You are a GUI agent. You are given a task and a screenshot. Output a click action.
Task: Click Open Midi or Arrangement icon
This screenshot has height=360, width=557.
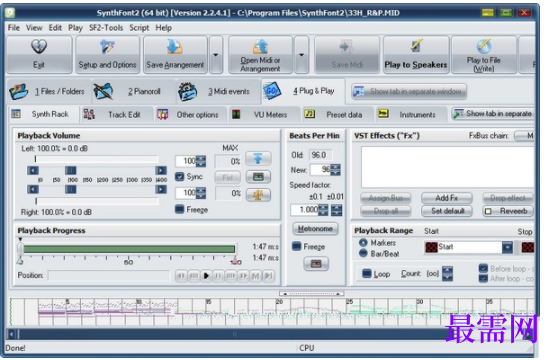(x=260, y=47)
